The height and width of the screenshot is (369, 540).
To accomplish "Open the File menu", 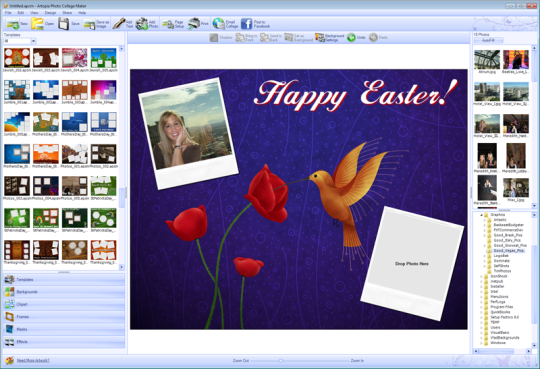I will tap(8, 13).
